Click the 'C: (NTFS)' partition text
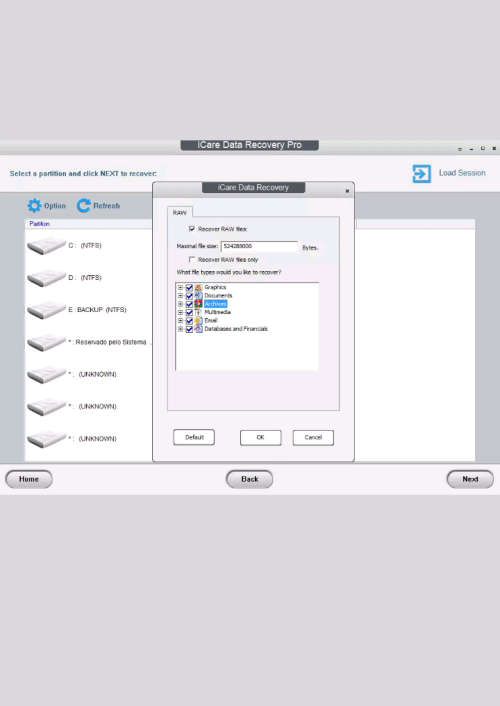 pyautogui.click(x=85, y=246)
